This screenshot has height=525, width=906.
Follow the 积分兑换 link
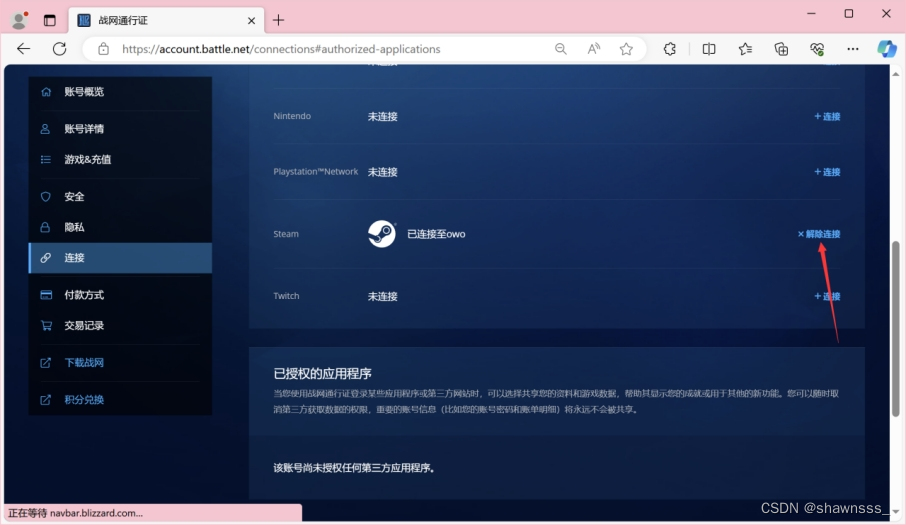coord(84,400)
